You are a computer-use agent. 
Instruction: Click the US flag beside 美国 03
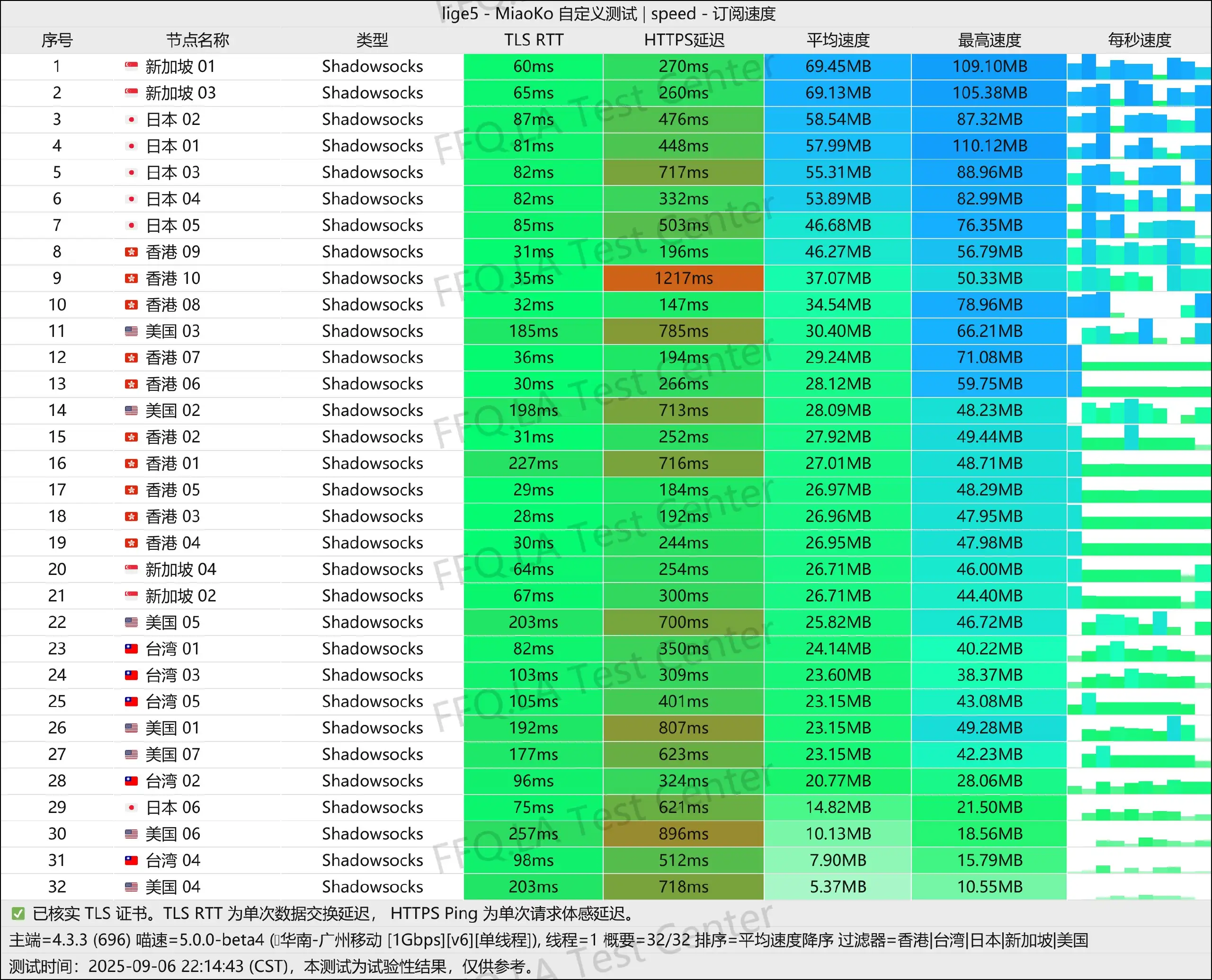(131, 331)
